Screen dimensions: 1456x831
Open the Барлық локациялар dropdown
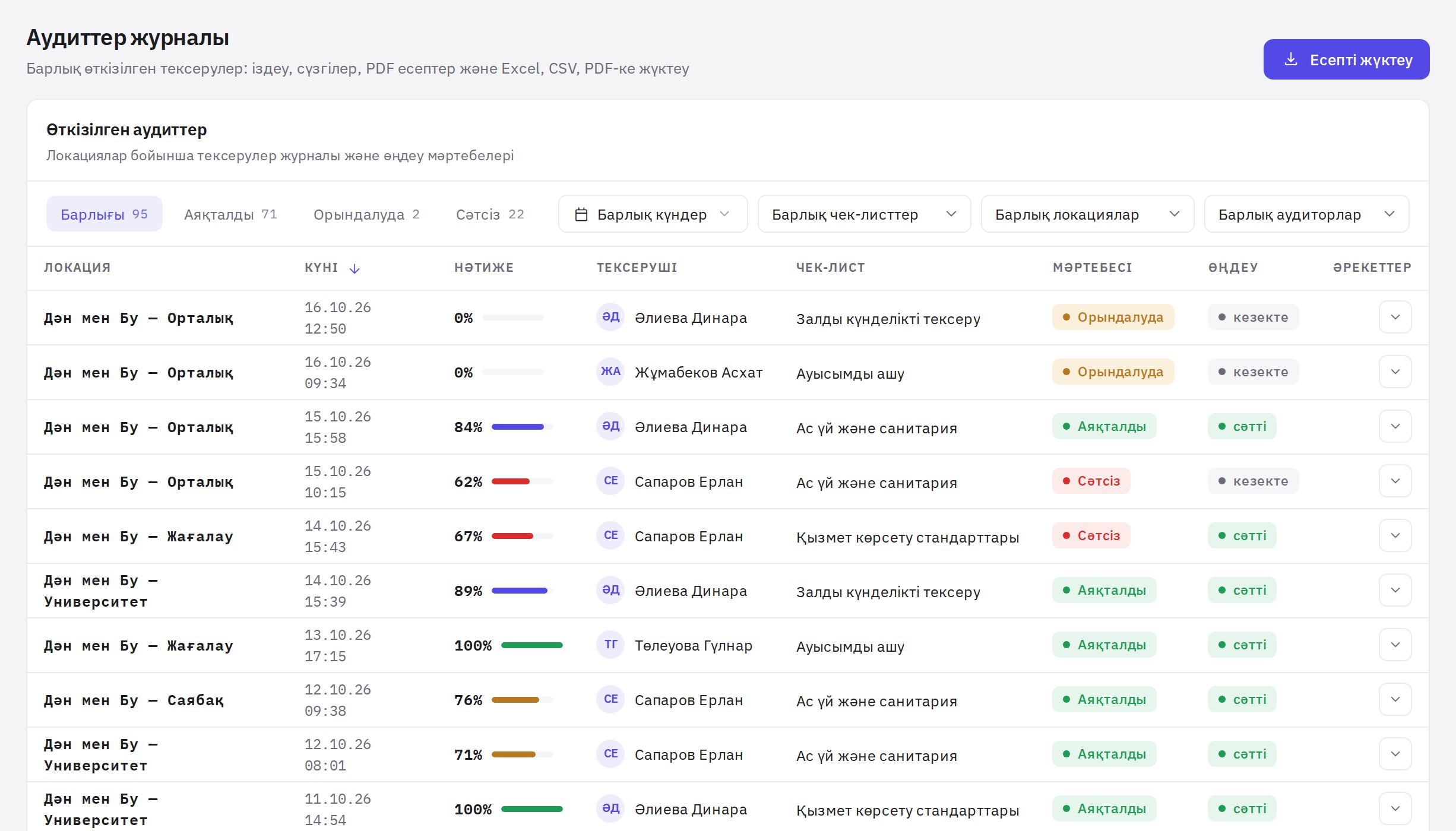pyautogui.click(x=1087, y=214)
